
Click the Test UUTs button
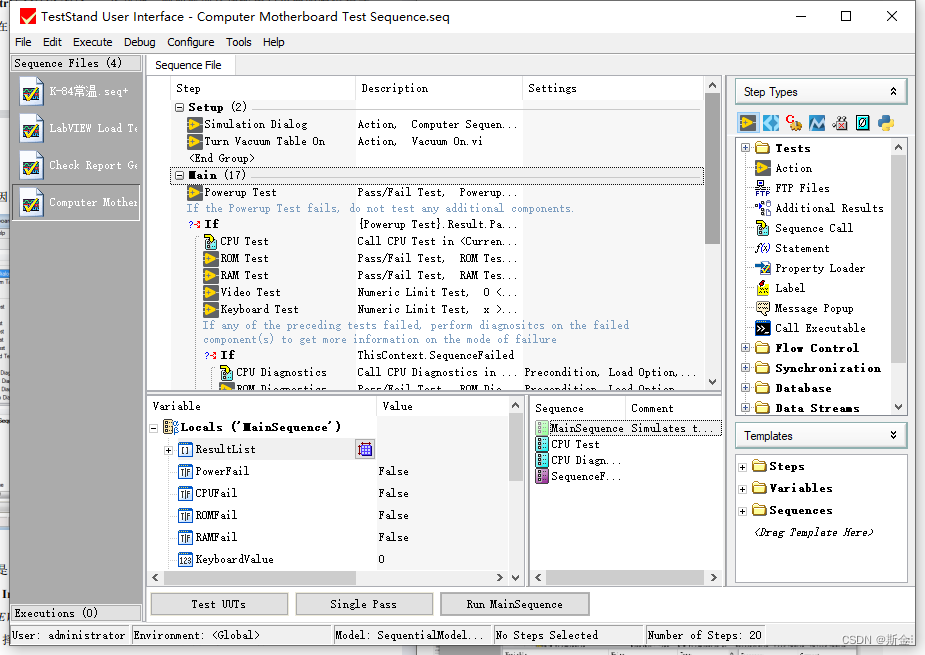219,604
